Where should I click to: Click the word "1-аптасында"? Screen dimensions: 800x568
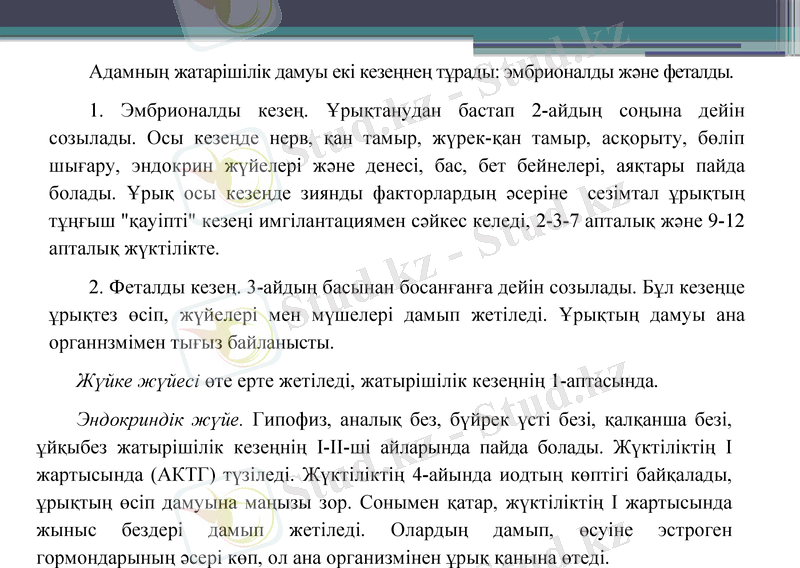tap(604, 381)
